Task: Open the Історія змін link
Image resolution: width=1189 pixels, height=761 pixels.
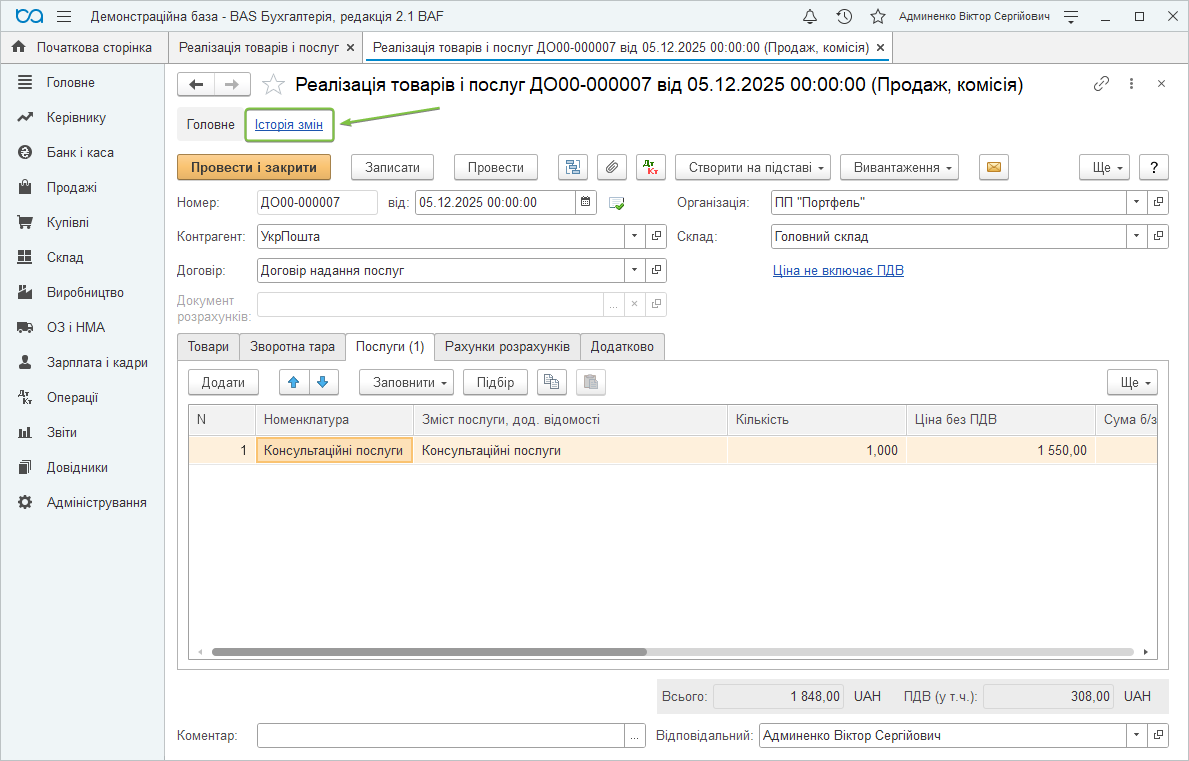Action: (289, 125)
